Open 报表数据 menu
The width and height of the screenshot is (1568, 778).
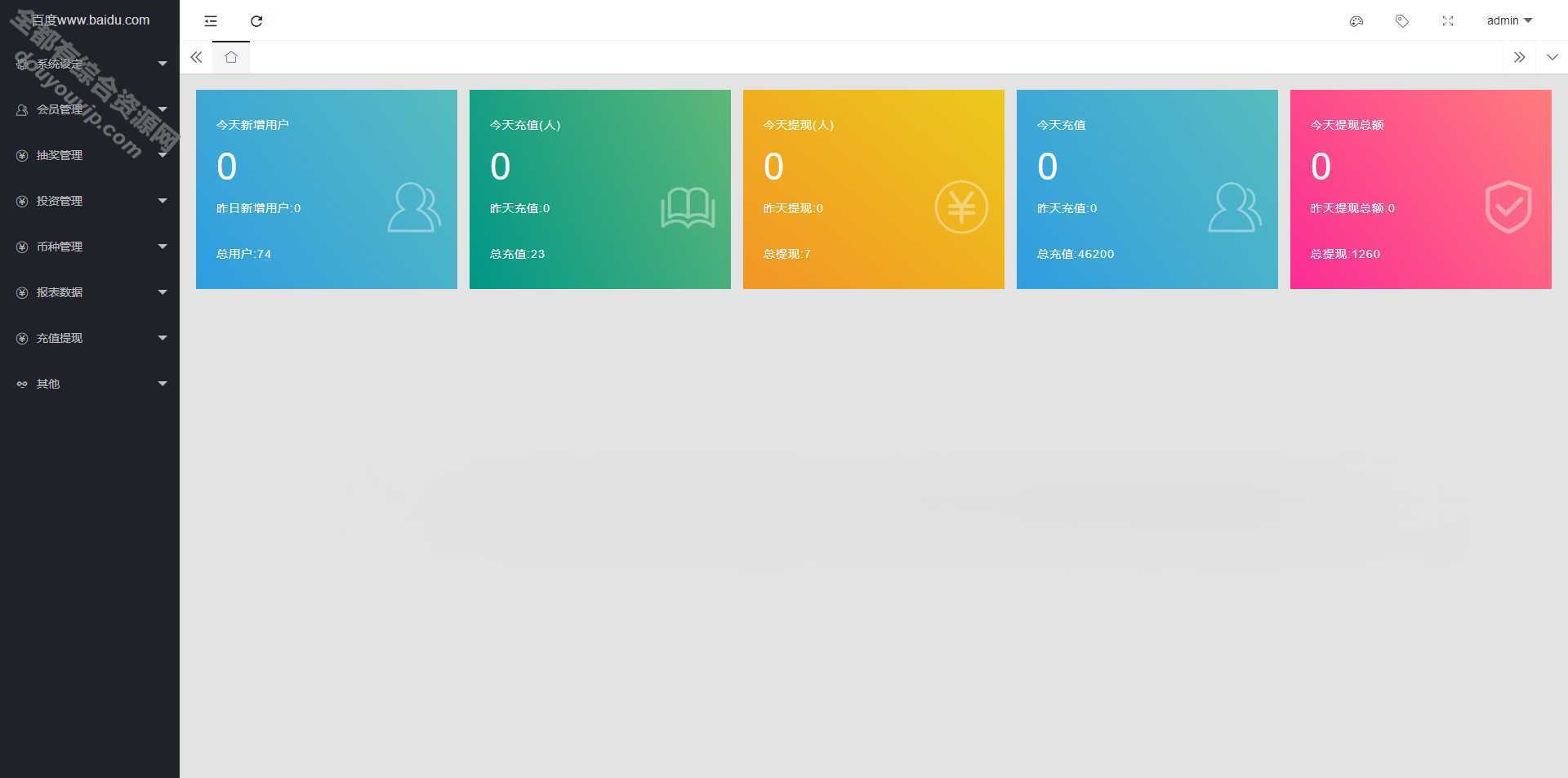click(x=90, y=292)
